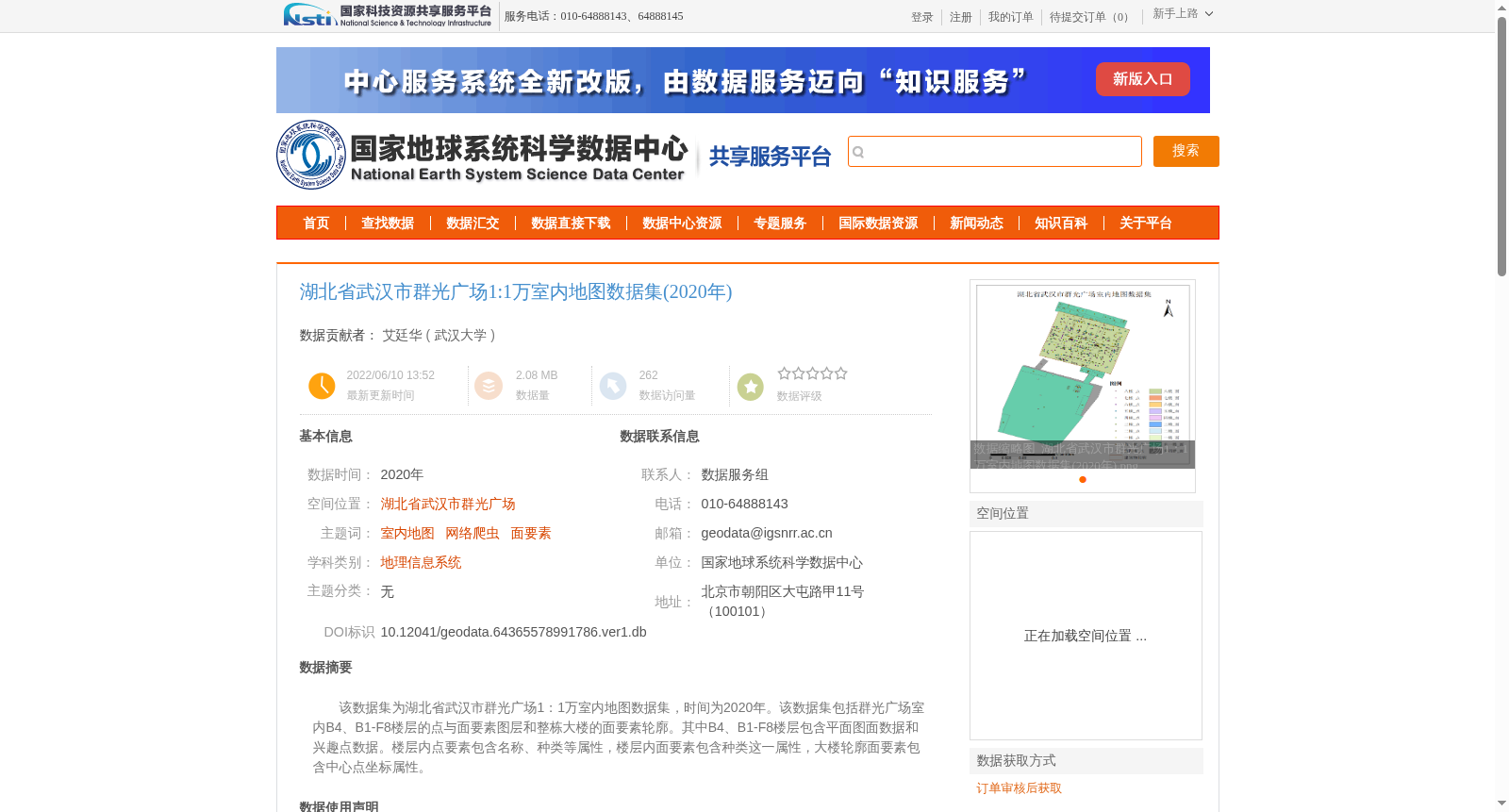Viewport: 1509px width, 812px height.
Task: Click the email geodata@igsnrr.ac.cn
Action: coord(767,534)
